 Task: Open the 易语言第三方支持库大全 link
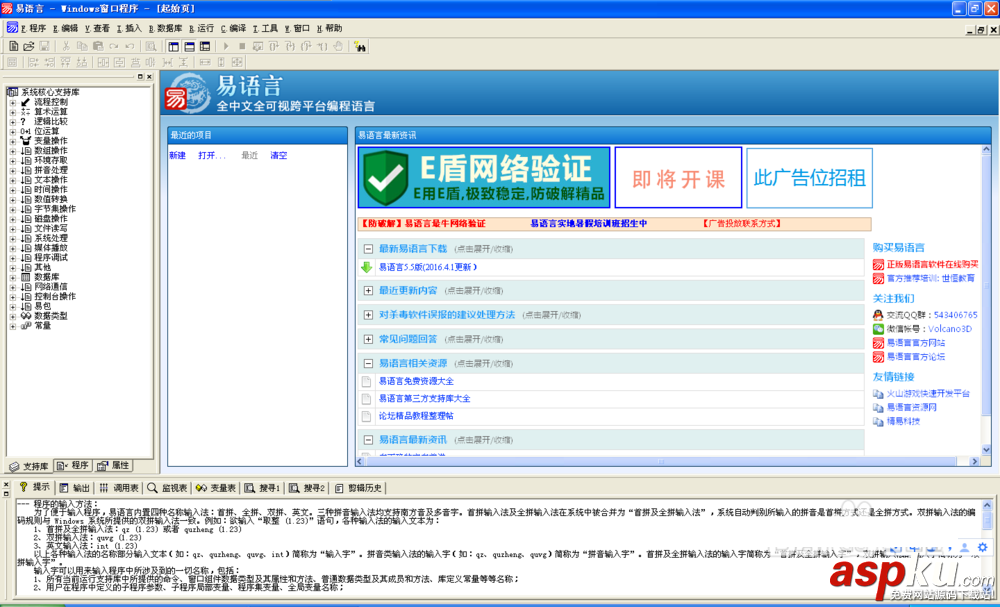click(424, 399)
